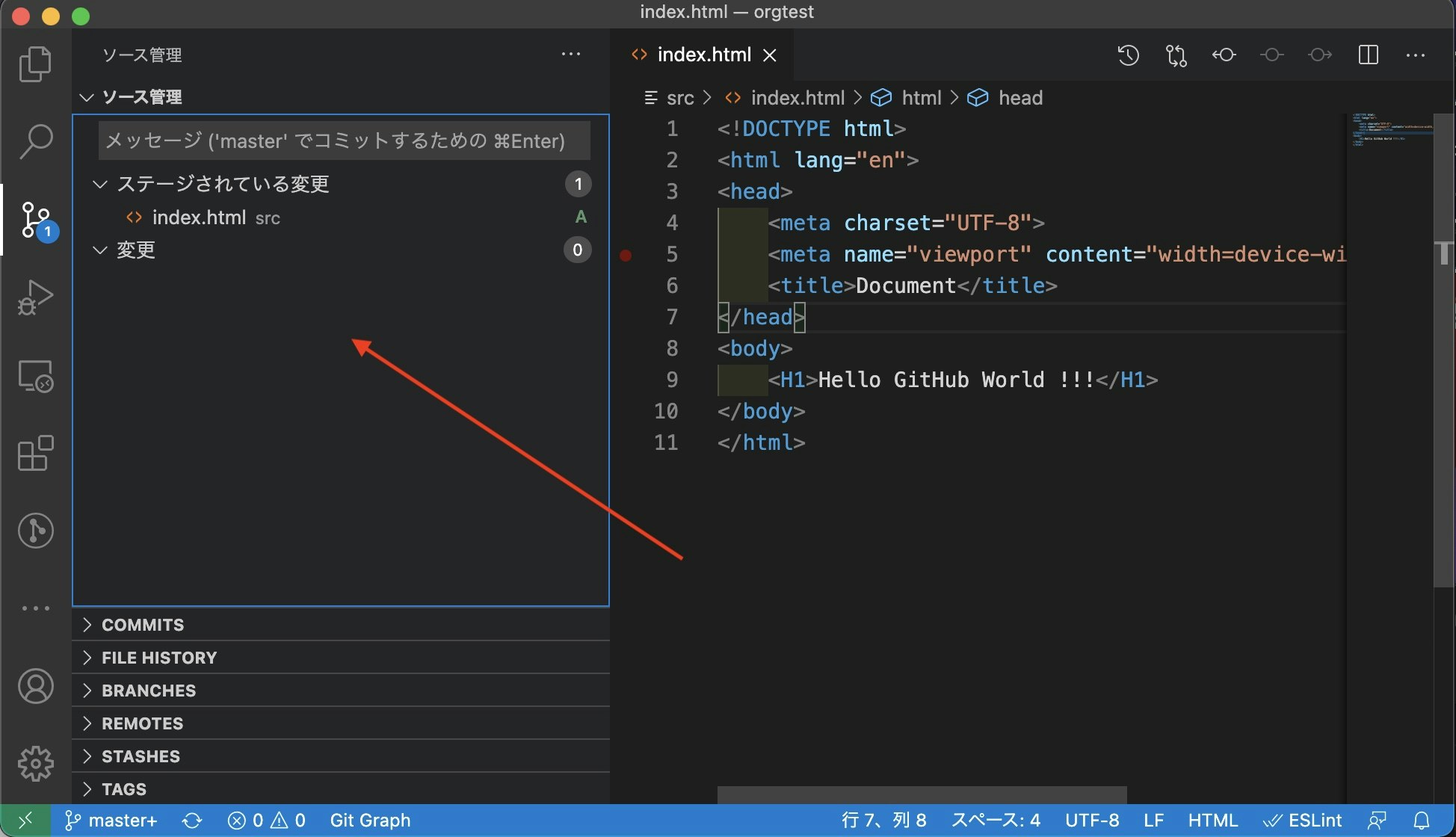The height and width of the screenshot is (837, 1456).
Task: Toggle ESLint in the status bar
Action: [x=1302, y=821]
